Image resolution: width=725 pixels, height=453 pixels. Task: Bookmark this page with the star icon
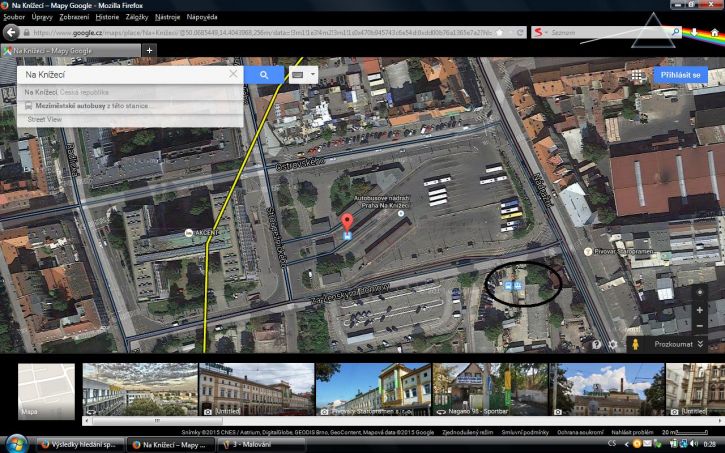click(x=500, y=33)
